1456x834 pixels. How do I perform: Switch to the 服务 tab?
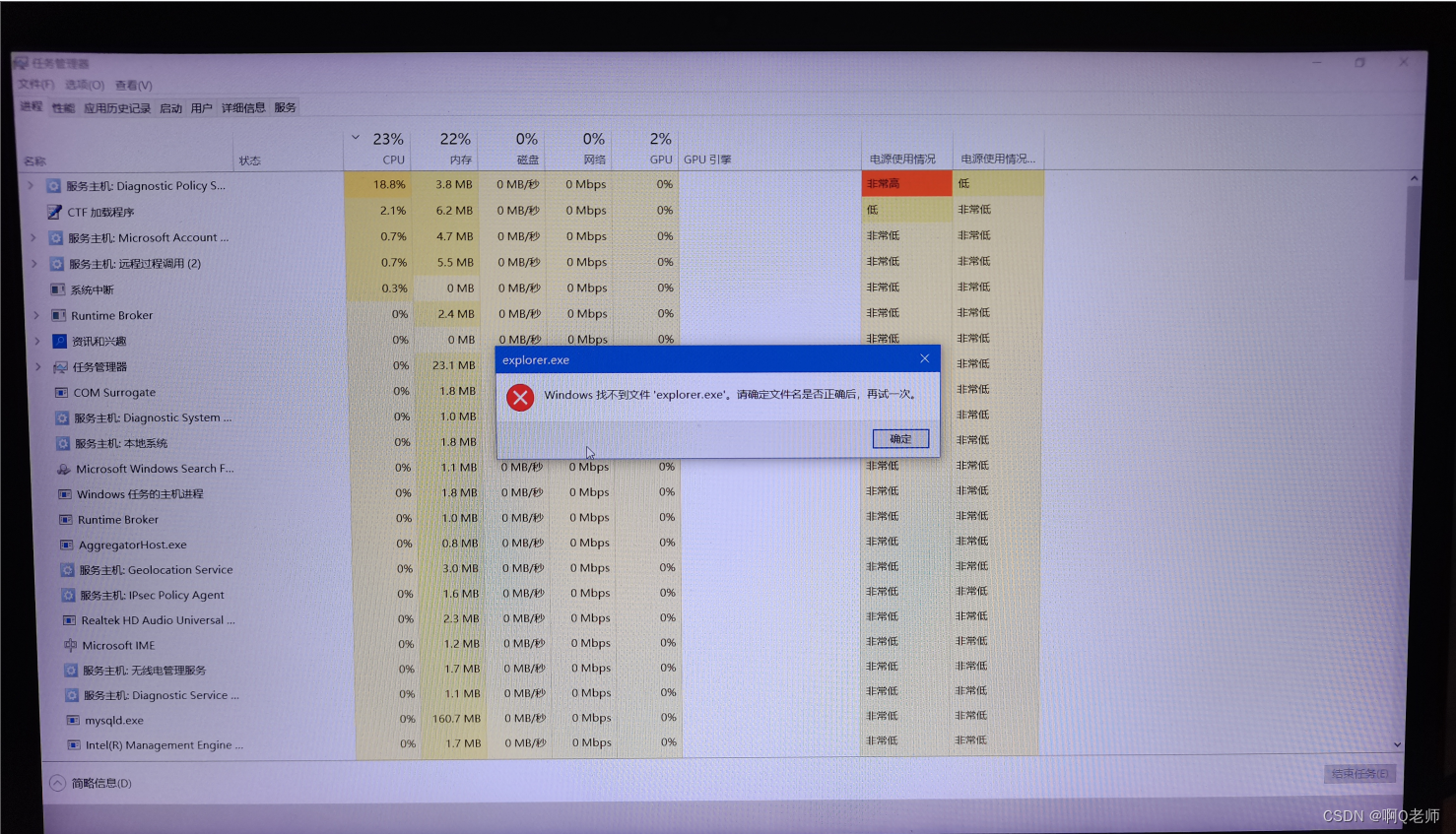285,107
